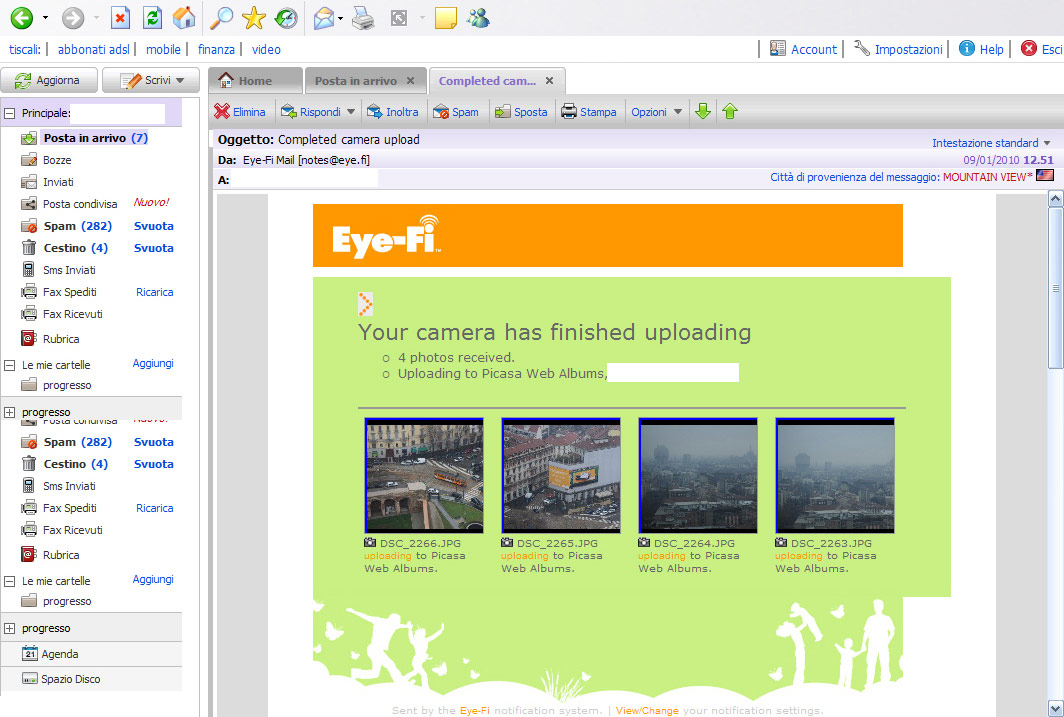Click the message scrollbar up arrow
The image size is (1064, 717).
(1055, 199)
